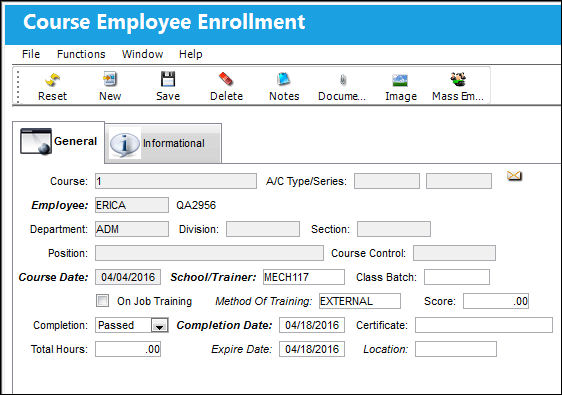
Task: Switch to the General tab
Action: click(59, 142)
